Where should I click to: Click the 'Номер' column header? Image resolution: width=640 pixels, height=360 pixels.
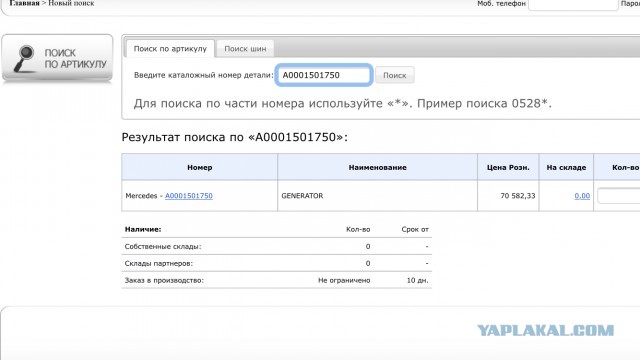click(x=200, y=167)
